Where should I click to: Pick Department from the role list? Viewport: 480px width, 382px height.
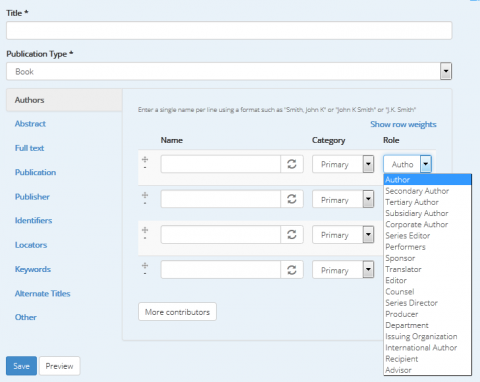point(427,325)
